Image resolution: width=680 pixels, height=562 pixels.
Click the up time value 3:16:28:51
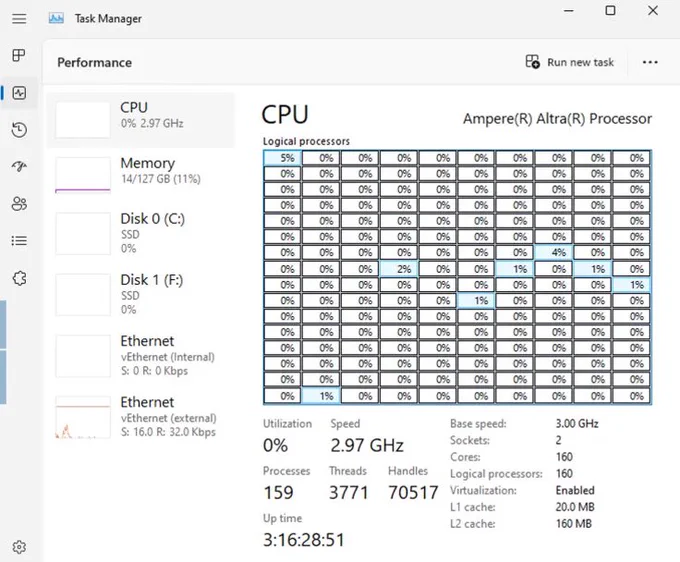coord(304,540)
